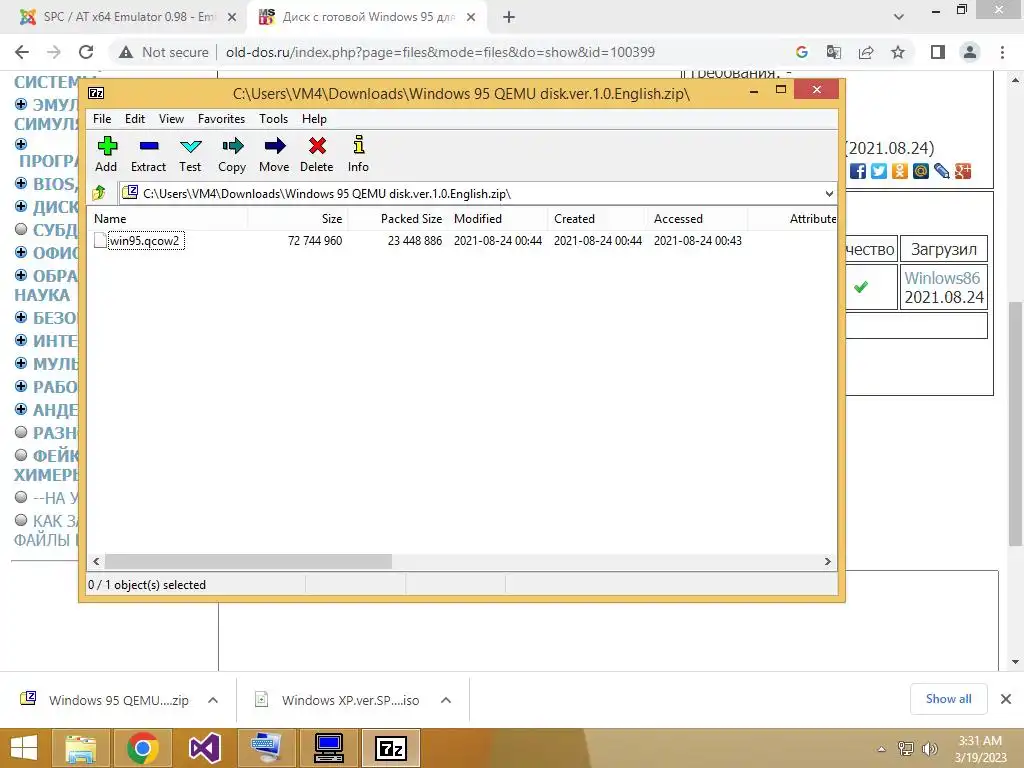The image size is (1024, 768).
Task: Click the browser page vertical scrollbar
Action: (x=1015, y=424)
